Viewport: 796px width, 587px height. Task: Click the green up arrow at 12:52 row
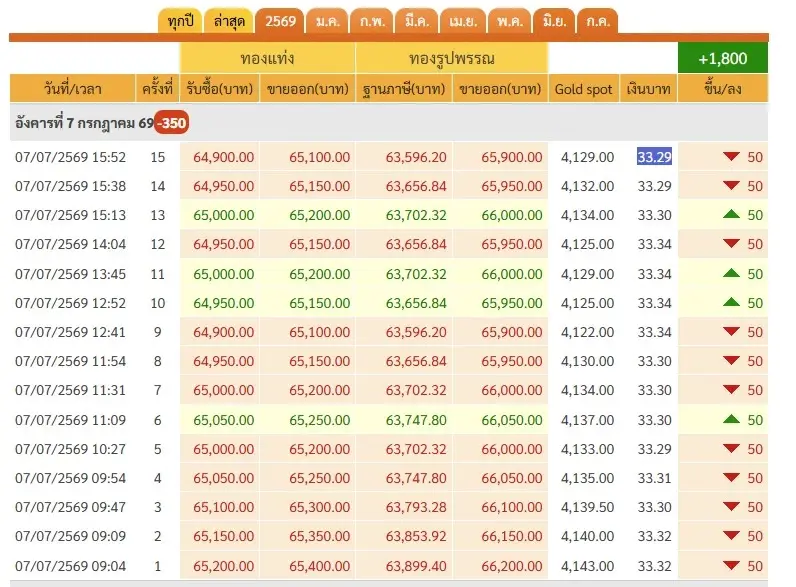(x=731, y=302)
